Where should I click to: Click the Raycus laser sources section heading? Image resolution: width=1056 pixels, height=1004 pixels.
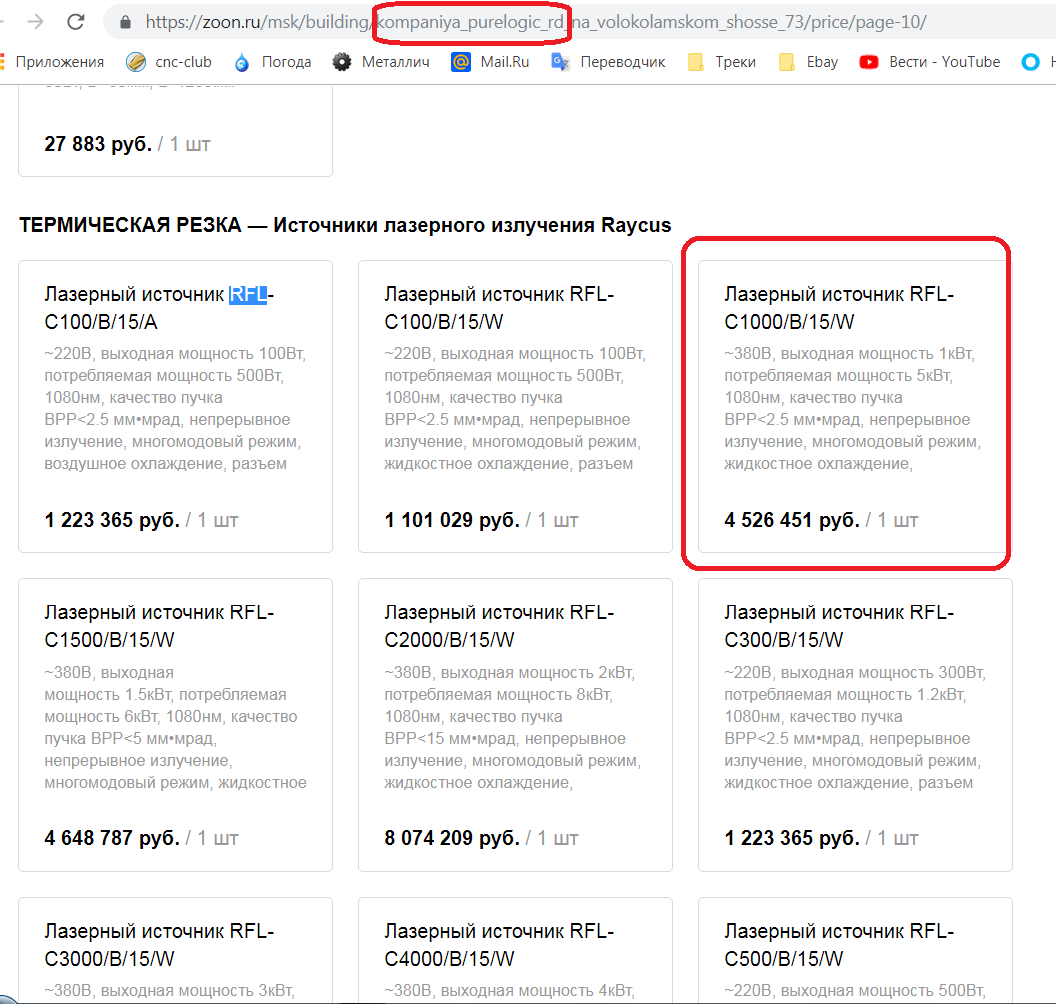pyautogui.click(x=345, y=225)
